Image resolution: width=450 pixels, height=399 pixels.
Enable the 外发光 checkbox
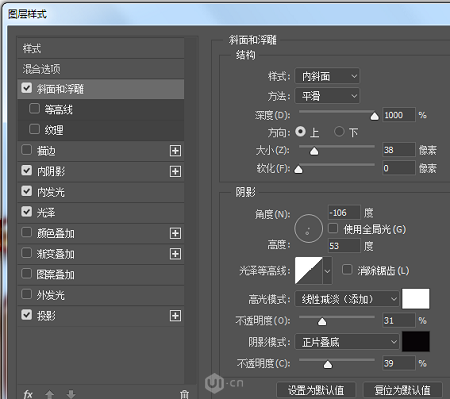(27, 294)
